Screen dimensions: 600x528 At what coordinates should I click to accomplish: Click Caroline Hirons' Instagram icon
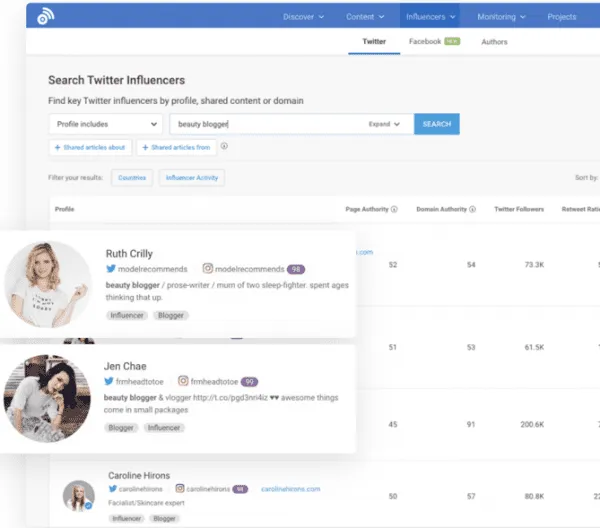click(x=180, y=489)
